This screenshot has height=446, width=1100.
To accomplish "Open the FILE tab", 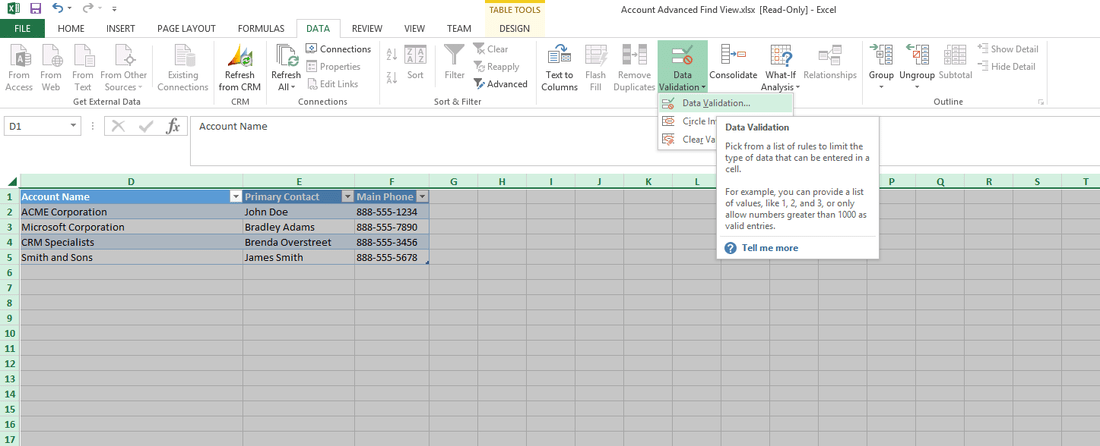I will pyautogui.click(x=22, y=29).
